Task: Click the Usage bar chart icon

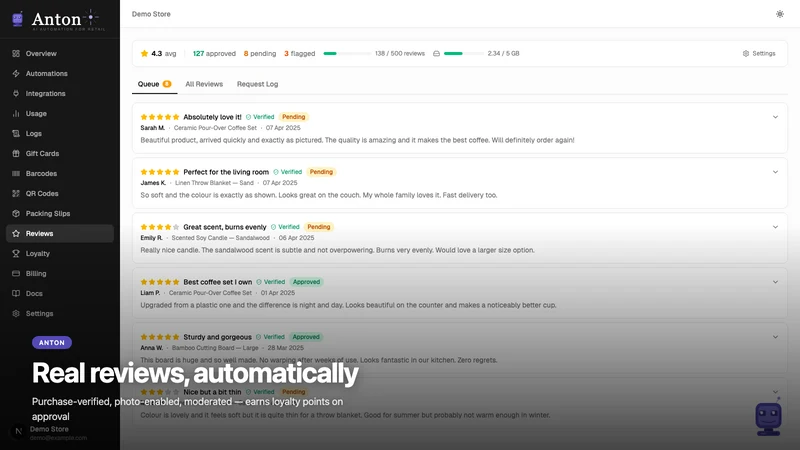Action: tap(16, 113)
